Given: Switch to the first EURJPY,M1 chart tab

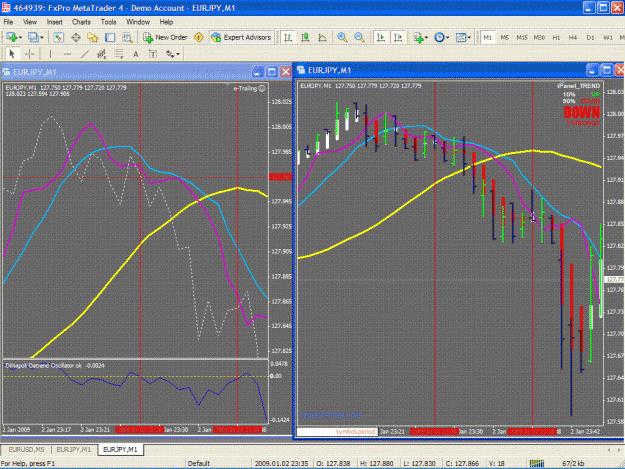Looking at the screenshot, I should [x=74, y=449].
